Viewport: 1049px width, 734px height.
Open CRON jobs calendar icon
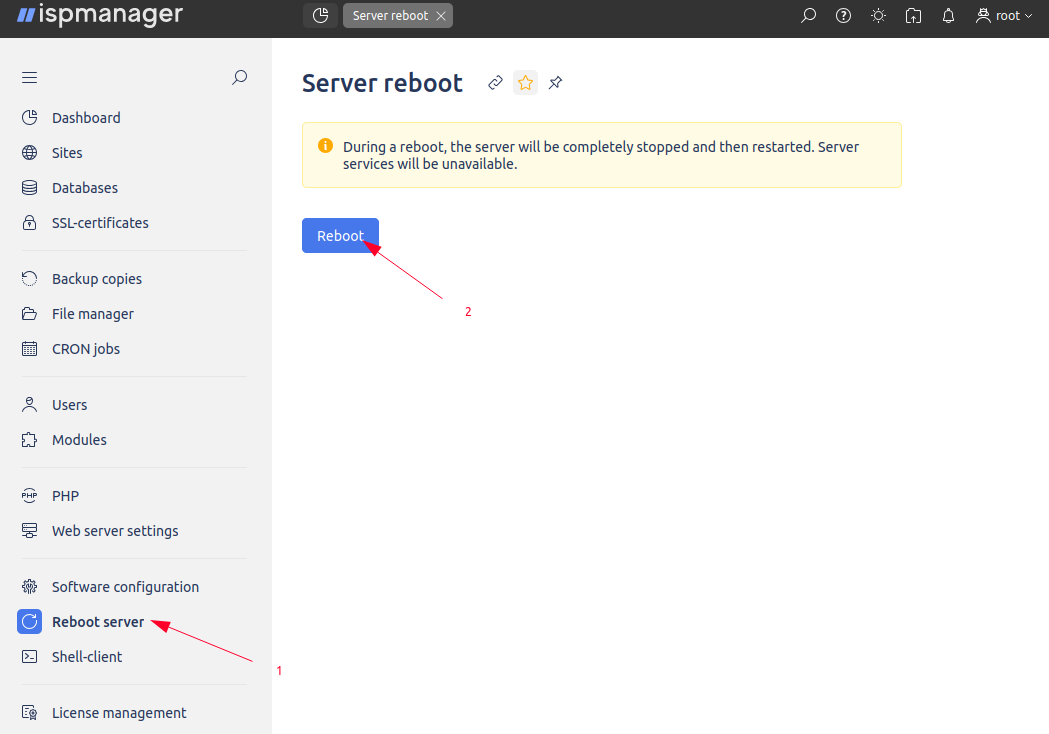point(30,349)
